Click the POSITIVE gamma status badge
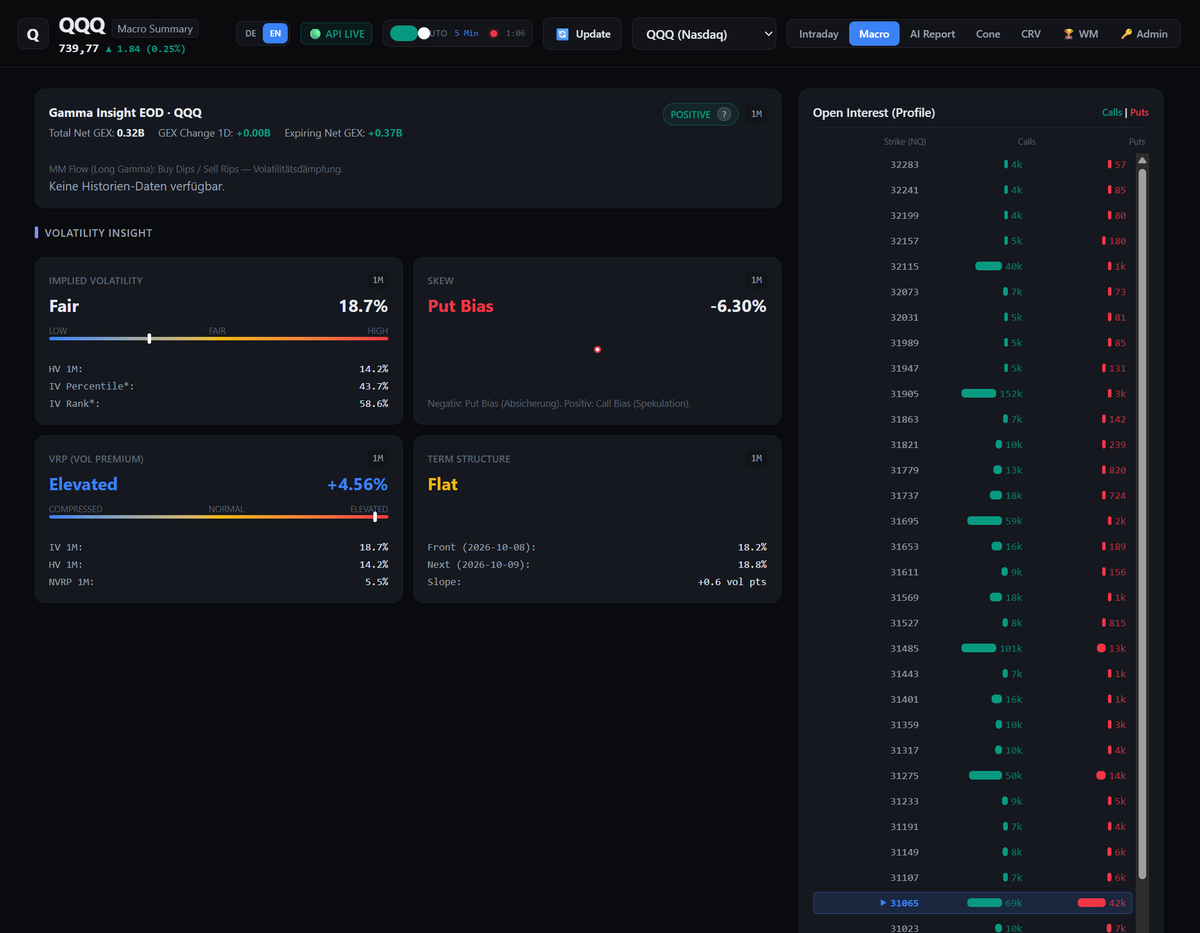 700,114
